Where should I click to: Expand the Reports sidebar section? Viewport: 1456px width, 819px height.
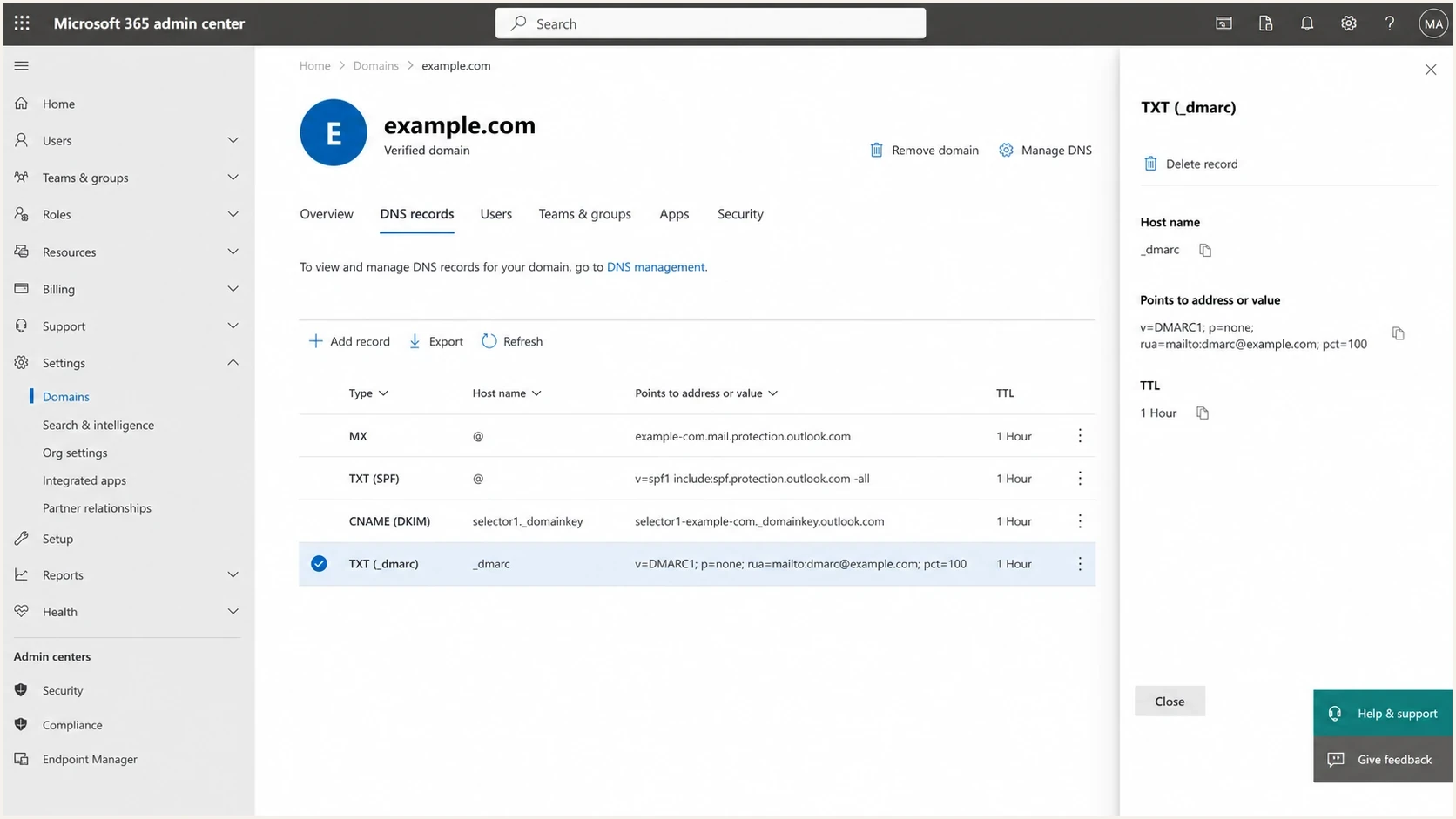coord(233,574)
